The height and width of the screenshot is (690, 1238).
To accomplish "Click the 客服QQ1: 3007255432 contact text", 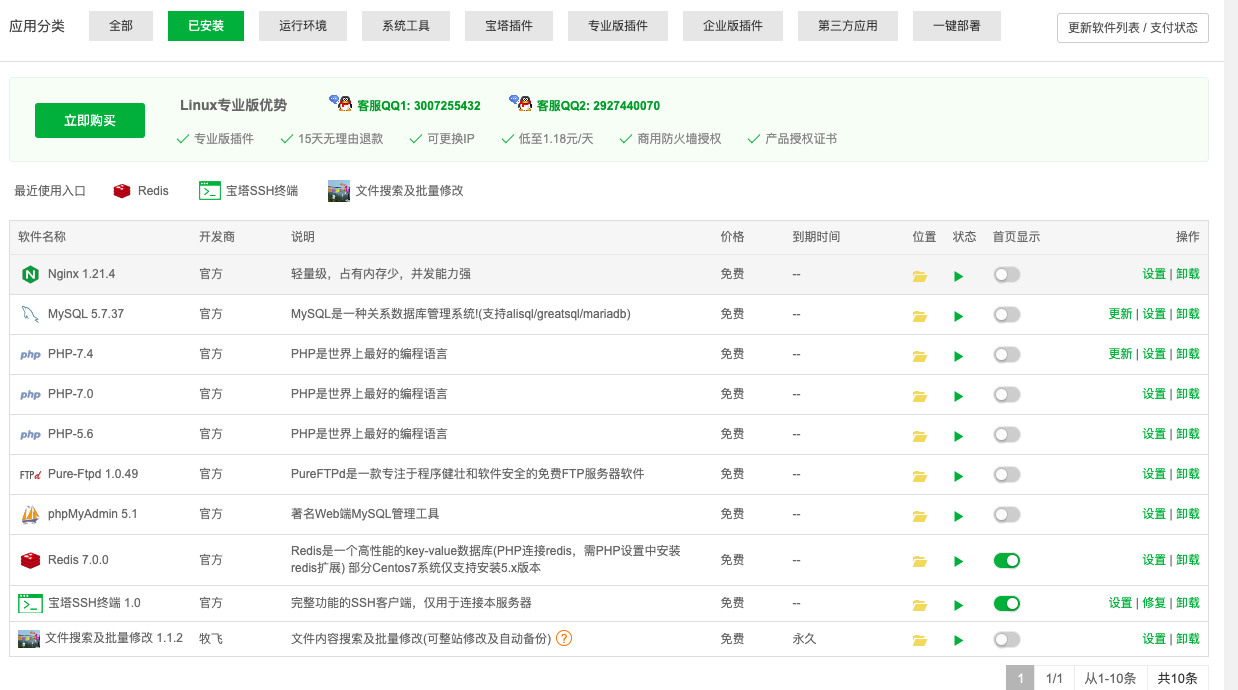I will click(419, 105).
